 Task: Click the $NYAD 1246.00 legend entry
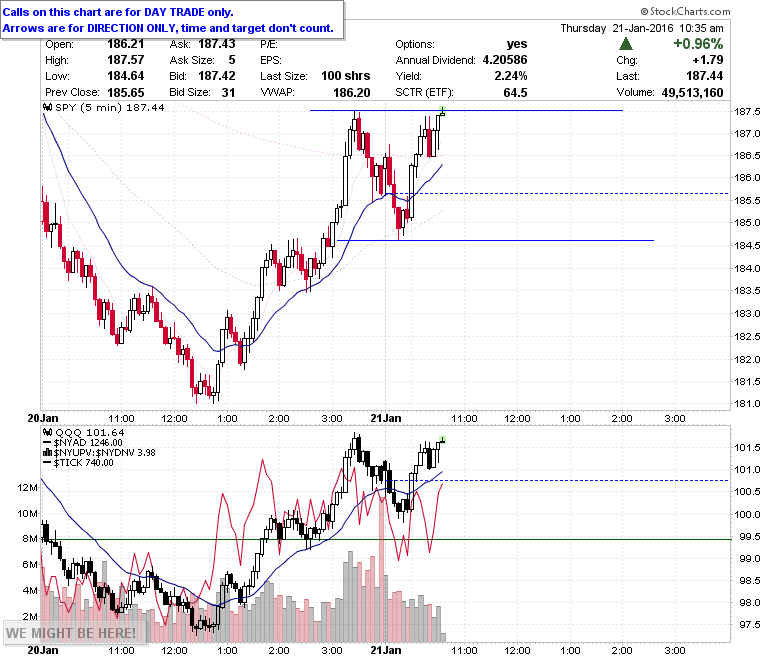[x=88, y=442]
